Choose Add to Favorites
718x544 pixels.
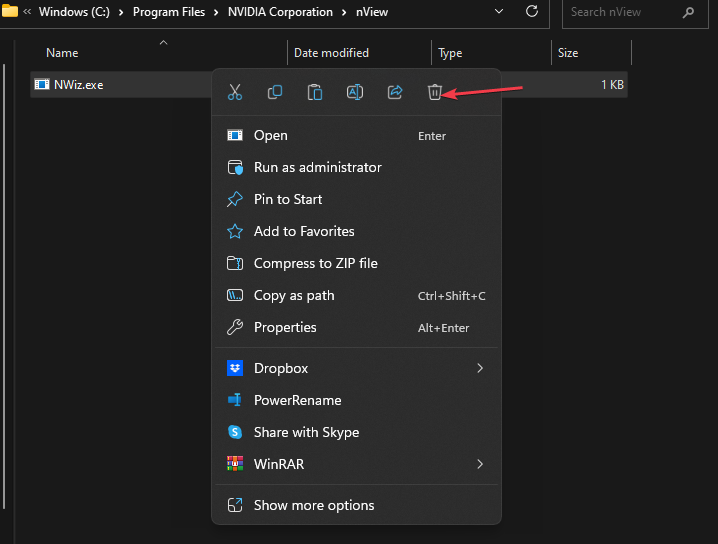[x=356, y=231]
